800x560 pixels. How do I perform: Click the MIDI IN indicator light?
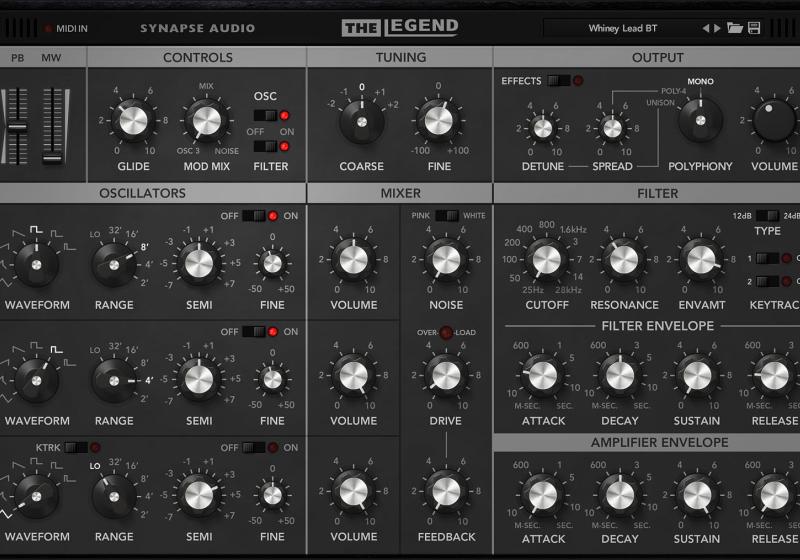(x=48, y=29)
